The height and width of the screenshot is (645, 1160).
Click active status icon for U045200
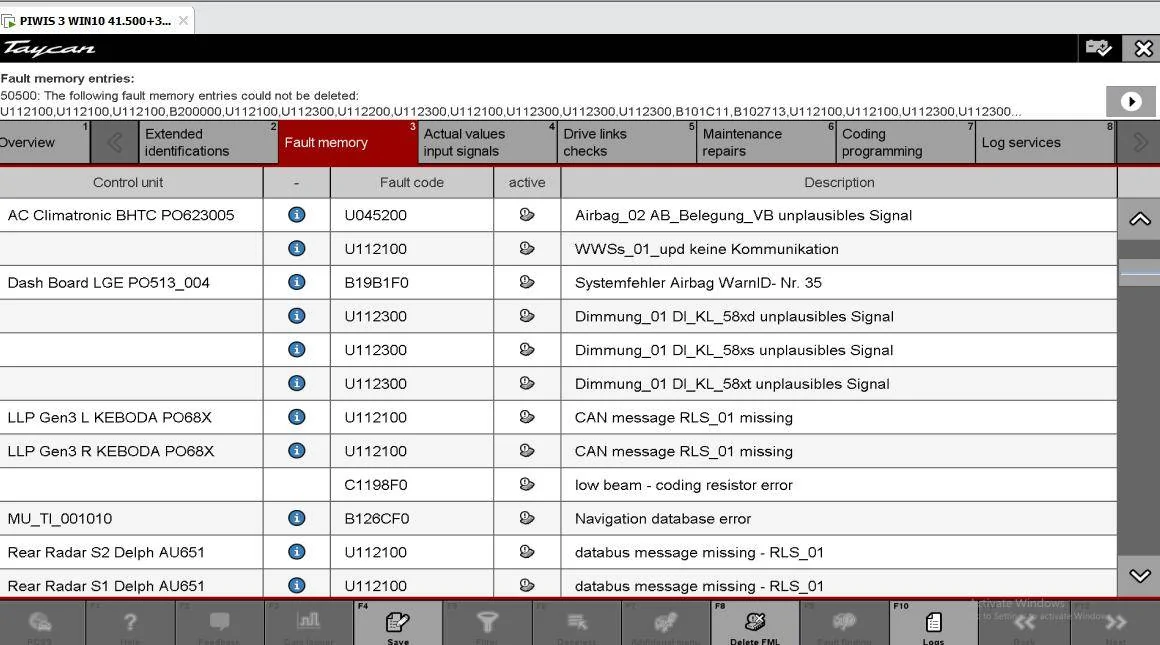click(527, 215)
